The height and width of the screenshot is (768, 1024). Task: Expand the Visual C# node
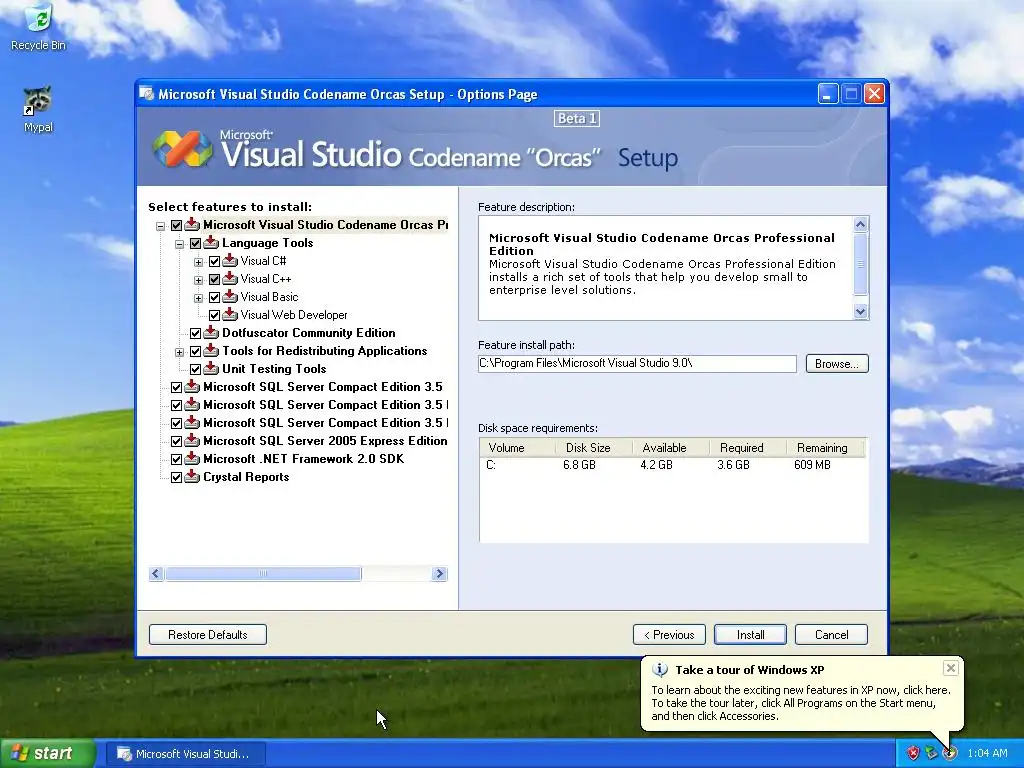199,262
